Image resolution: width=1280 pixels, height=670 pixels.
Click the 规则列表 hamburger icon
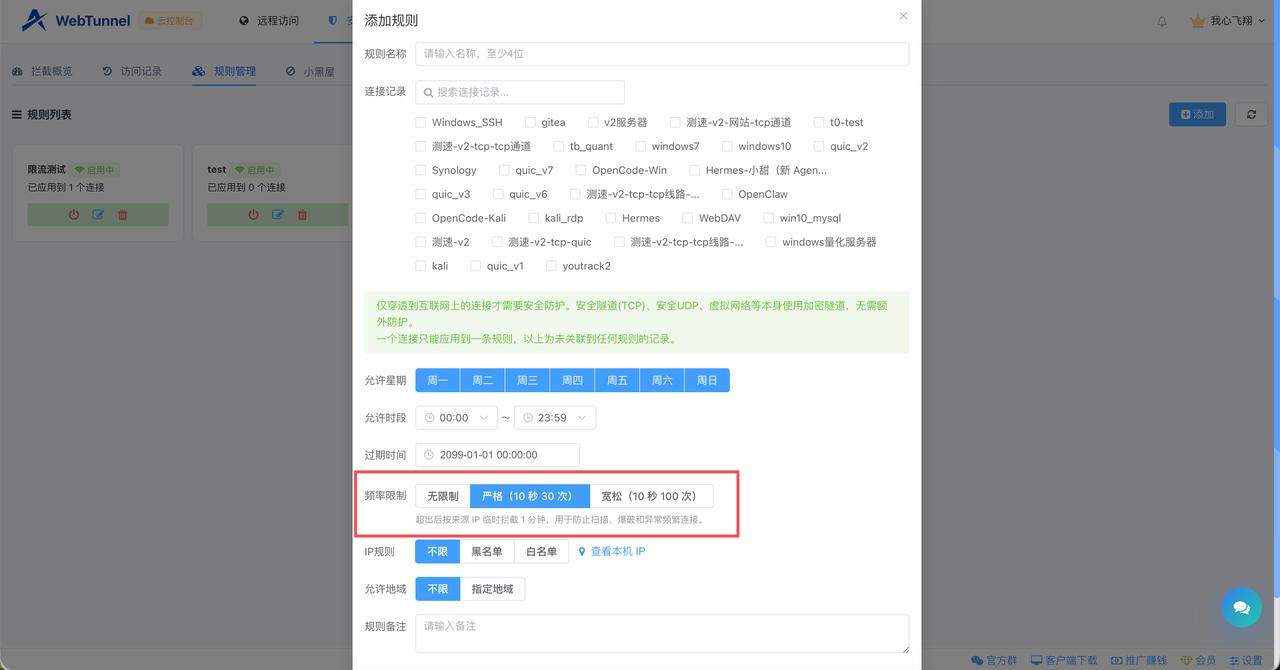(16, 115)
